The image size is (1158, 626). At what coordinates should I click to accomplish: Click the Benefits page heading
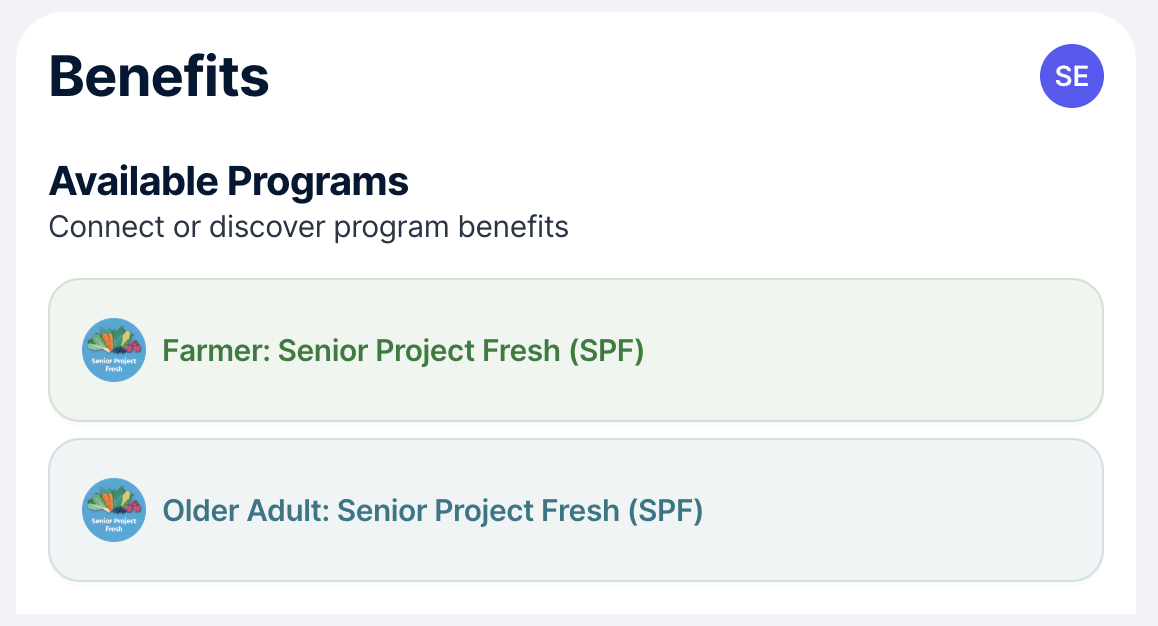point(159,76)
